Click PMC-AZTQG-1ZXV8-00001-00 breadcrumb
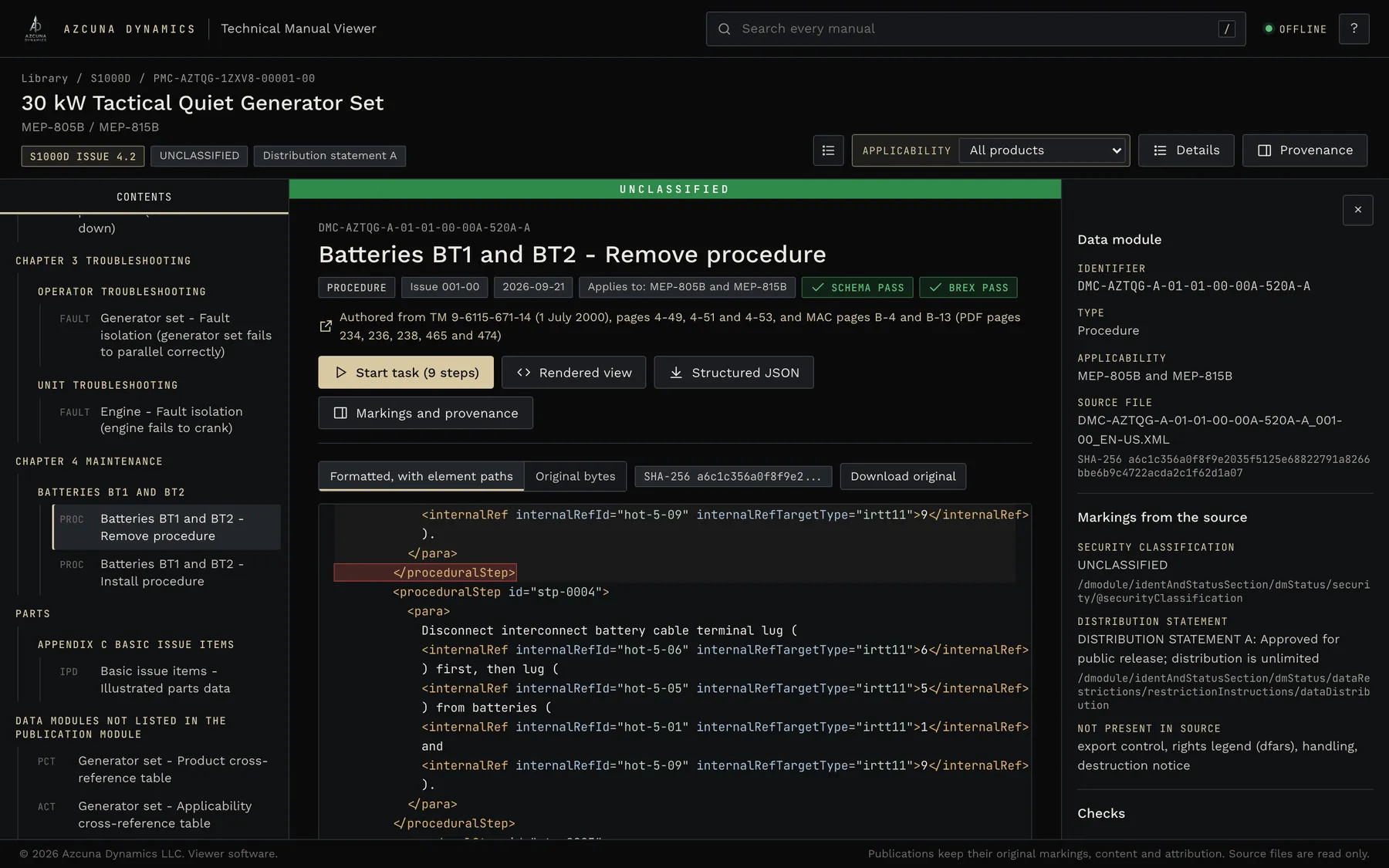1389x868 pixels. [x=234, y=78]
